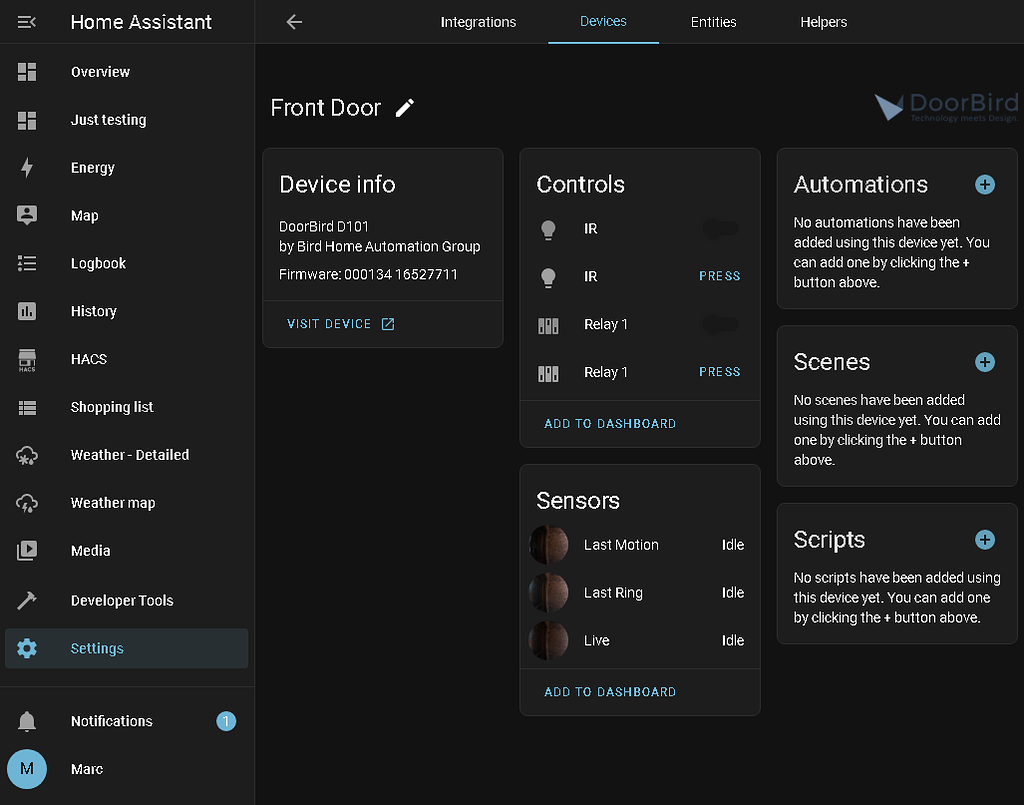1024x805 pixels.
Task: Click the Media sidebar icon
Action: (x=27, y=551)
